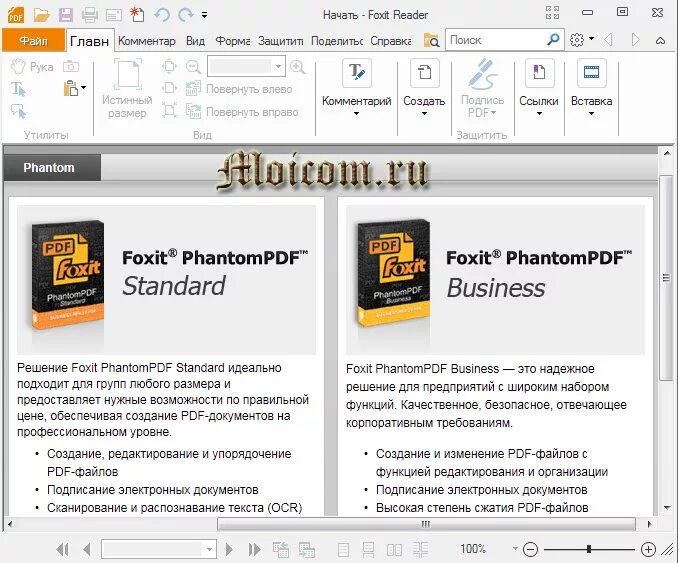
Task: Zoom out with status bar minus
Action: point(530,550)
